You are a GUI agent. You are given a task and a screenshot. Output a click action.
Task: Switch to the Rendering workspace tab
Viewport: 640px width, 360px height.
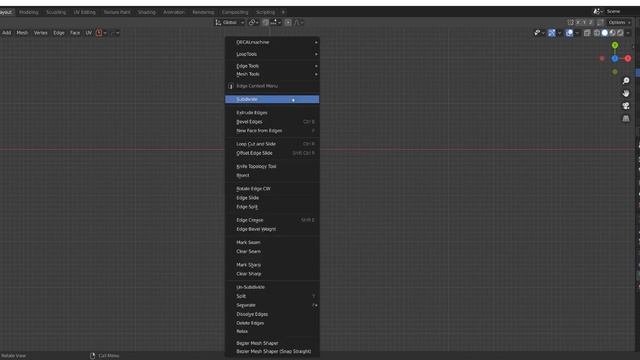pyautogui.click(x=203, y=12)
